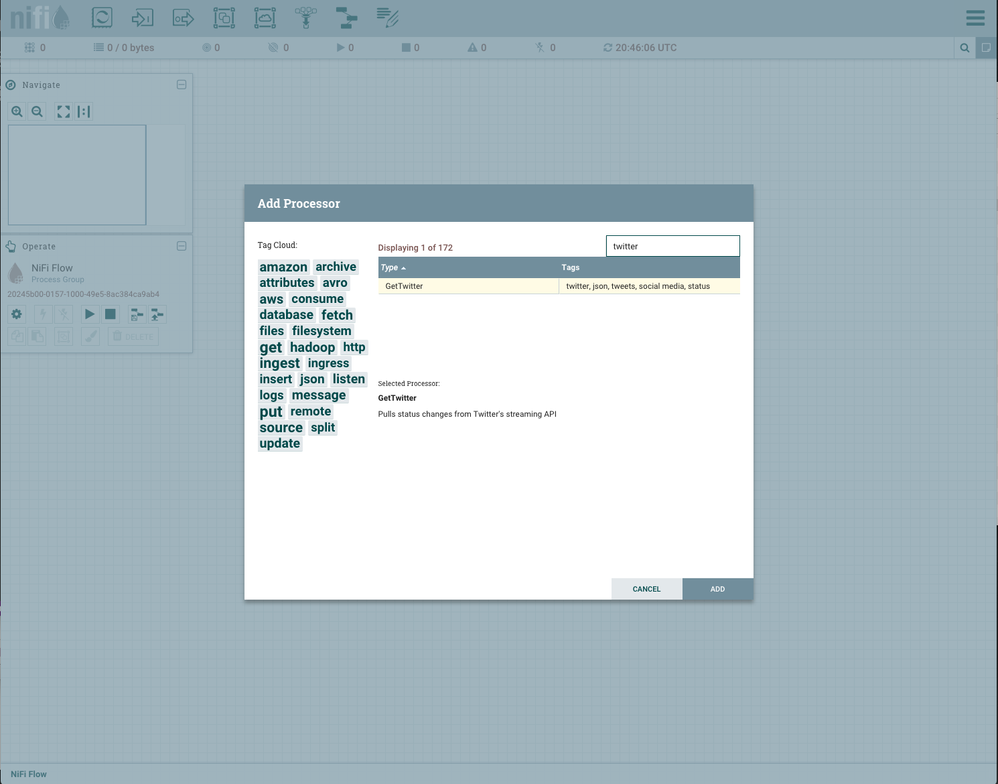Image resolution: width=998 pixels, height=784 pixels.
Task: Click the Enable lightning icon in Operate
Action: 43,314
